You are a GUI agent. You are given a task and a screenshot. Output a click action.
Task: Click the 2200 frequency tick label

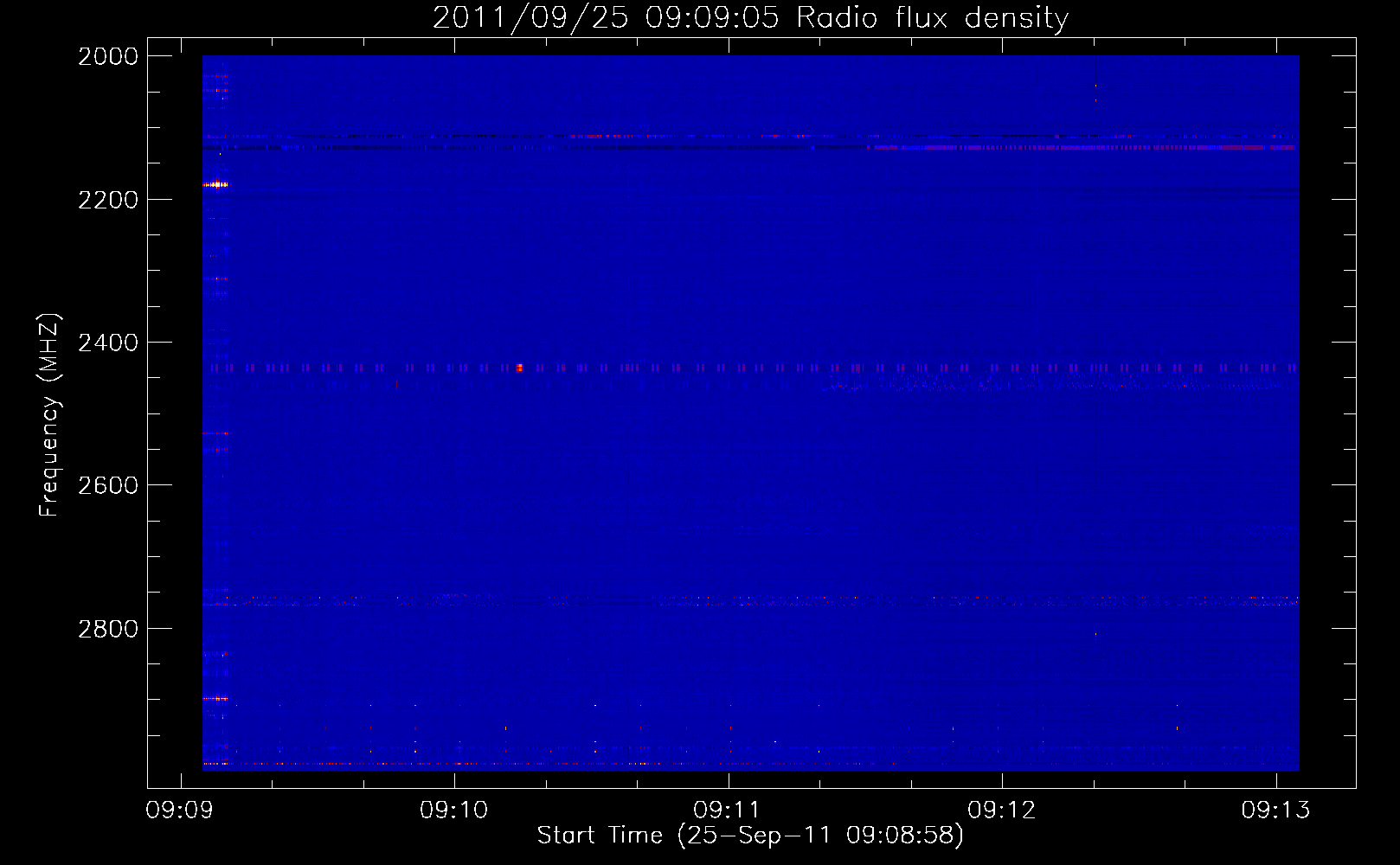(x=108, y=200)
